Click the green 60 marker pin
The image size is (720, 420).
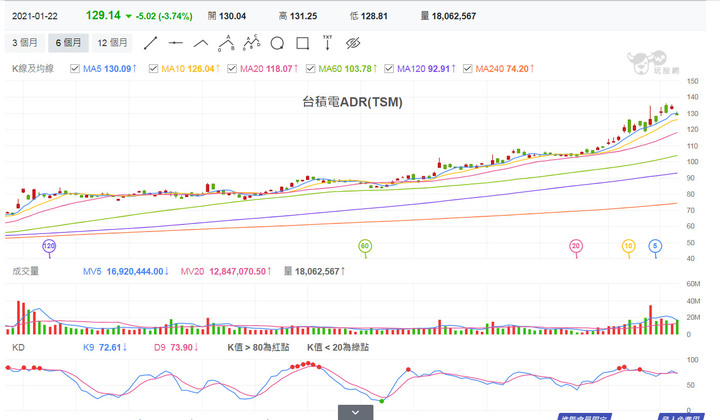click(365, 246)
